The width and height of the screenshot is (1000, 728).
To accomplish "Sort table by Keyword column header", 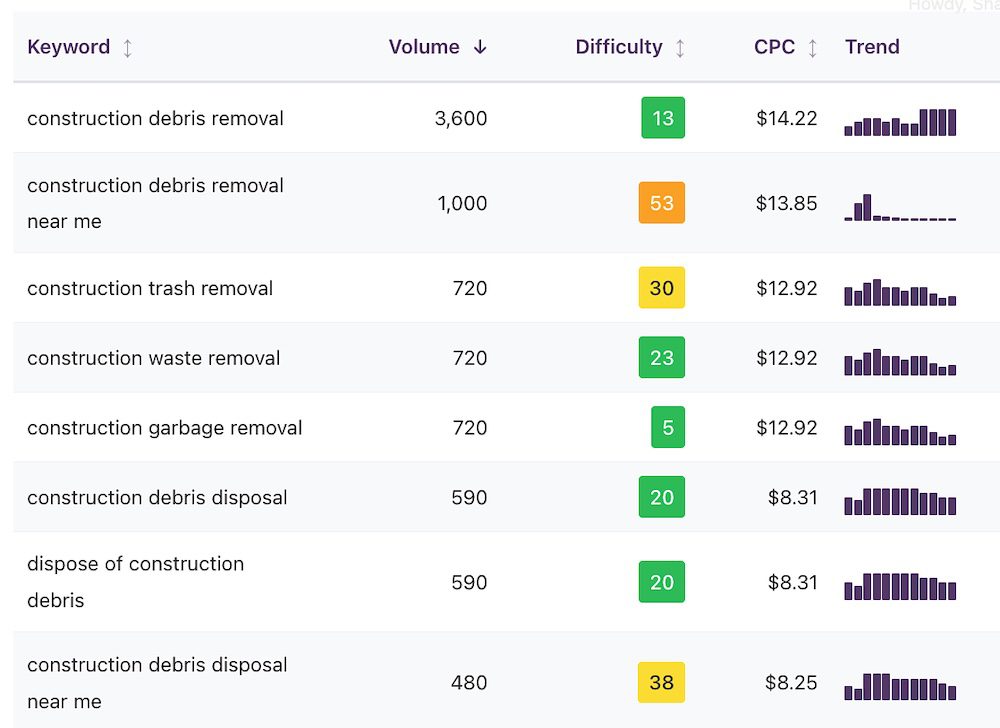I will 68,47.
